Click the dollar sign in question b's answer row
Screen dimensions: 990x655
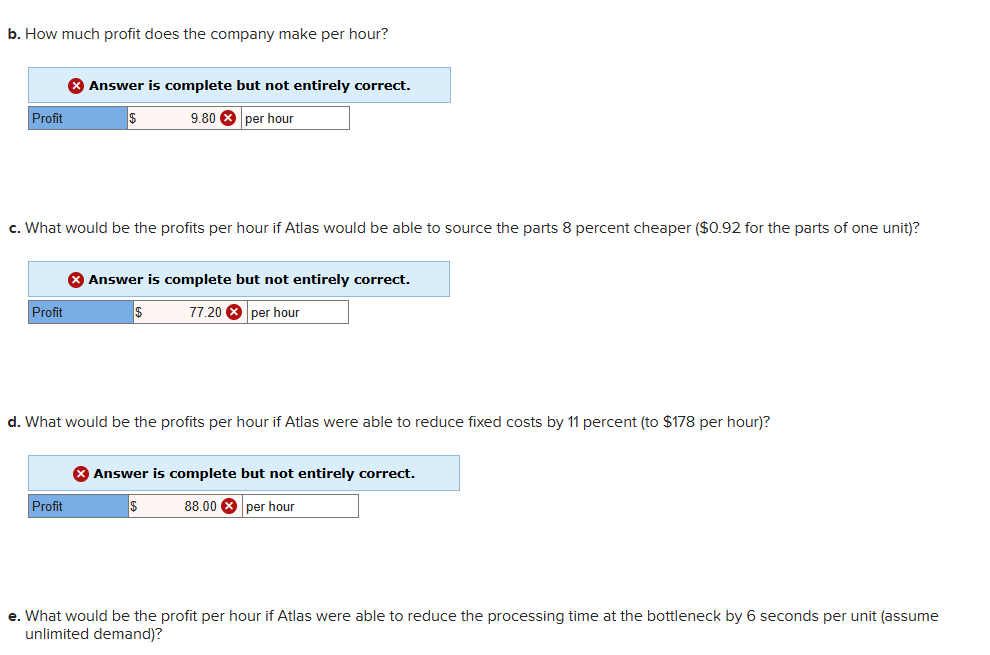coord(133,117)
